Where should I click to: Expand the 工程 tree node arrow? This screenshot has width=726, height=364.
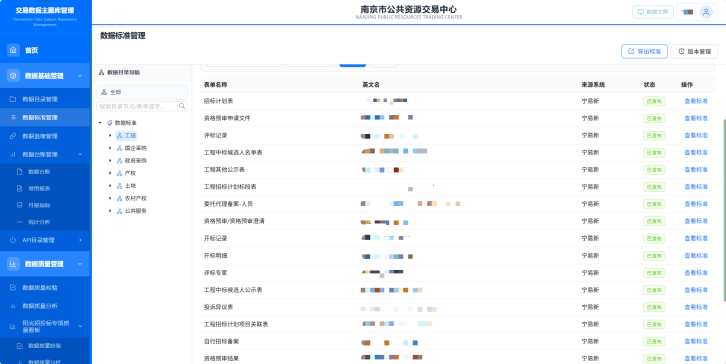click(110, 136)
